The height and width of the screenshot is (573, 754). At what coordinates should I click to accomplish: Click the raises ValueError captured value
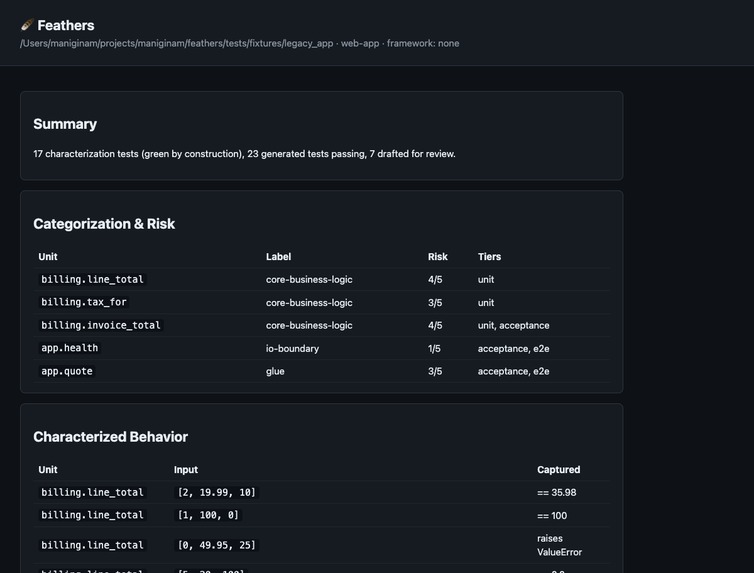tap(559, 545)
